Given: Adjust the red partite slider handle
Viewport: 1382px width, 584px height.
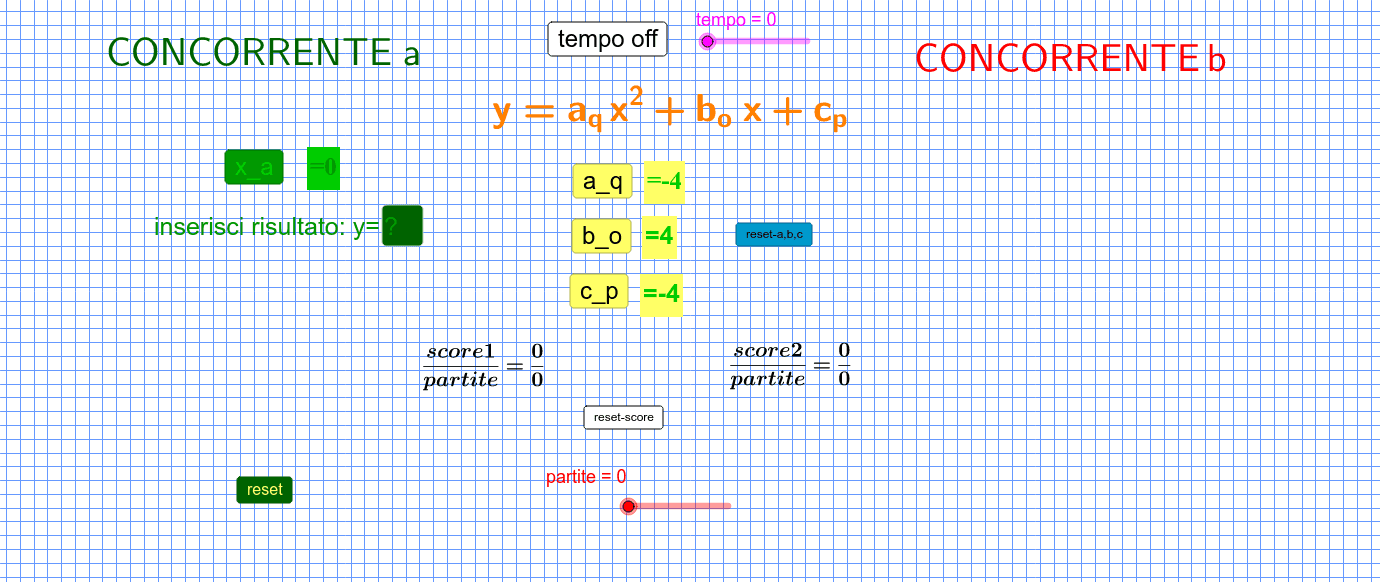Looking at the screenshot, I should (628, 506).
